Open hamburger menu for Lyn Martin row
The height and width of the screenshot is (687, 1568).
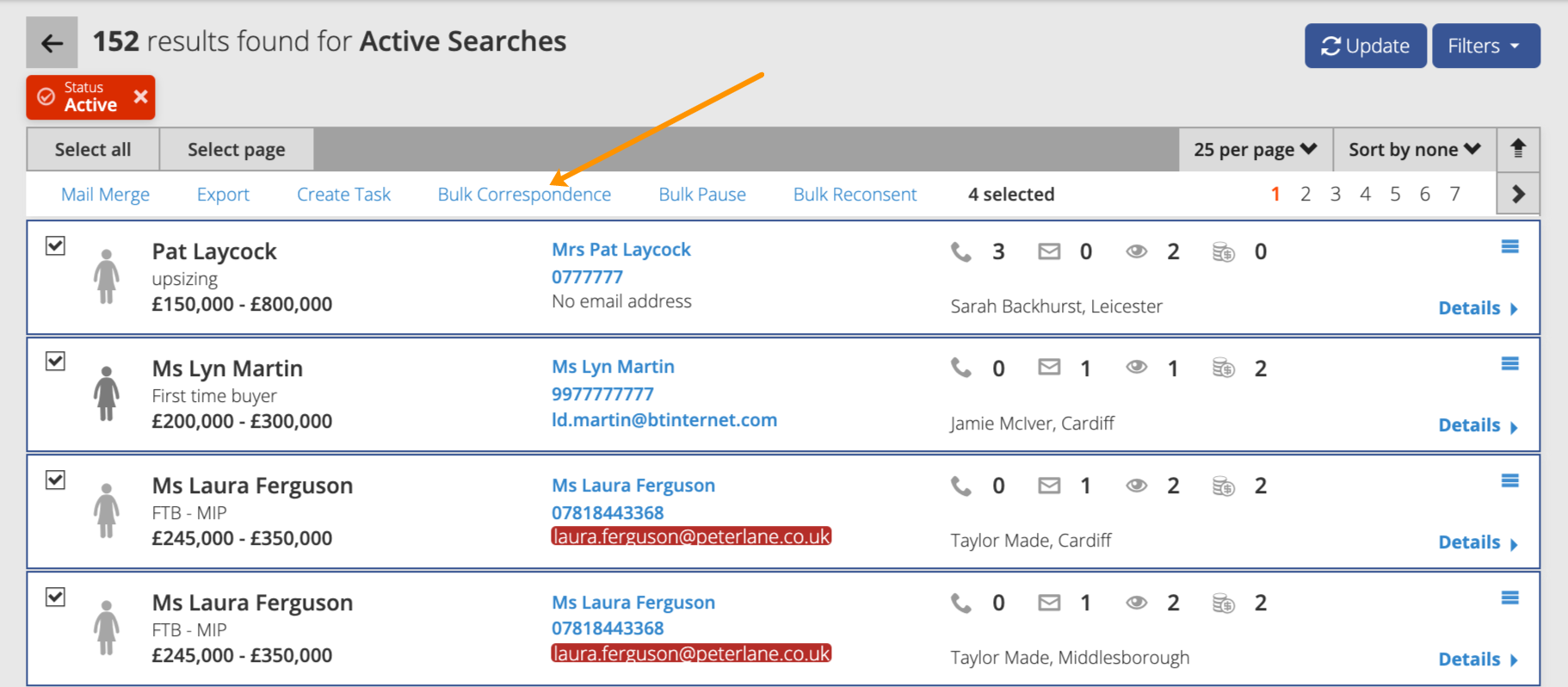click(1509, 364)
